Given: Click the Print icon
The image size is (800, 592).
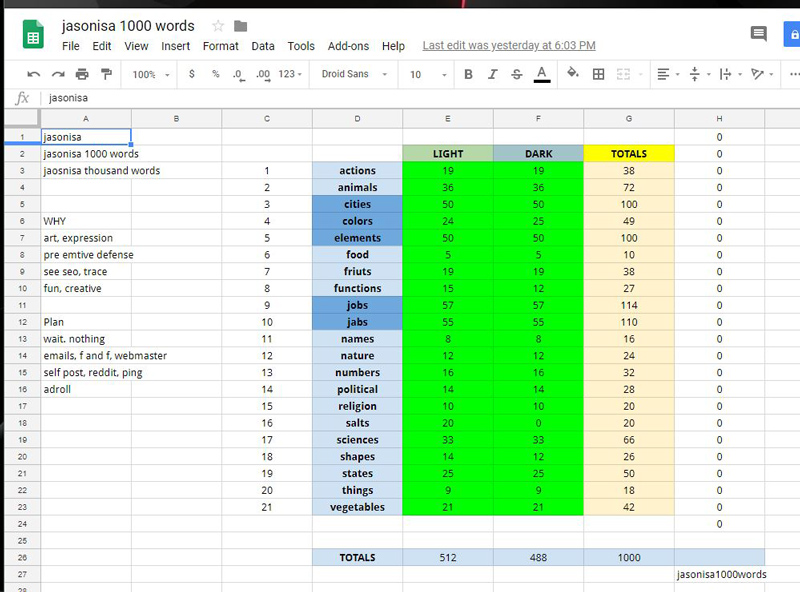Looking at the screenshot, I should [x=82, y=75].
